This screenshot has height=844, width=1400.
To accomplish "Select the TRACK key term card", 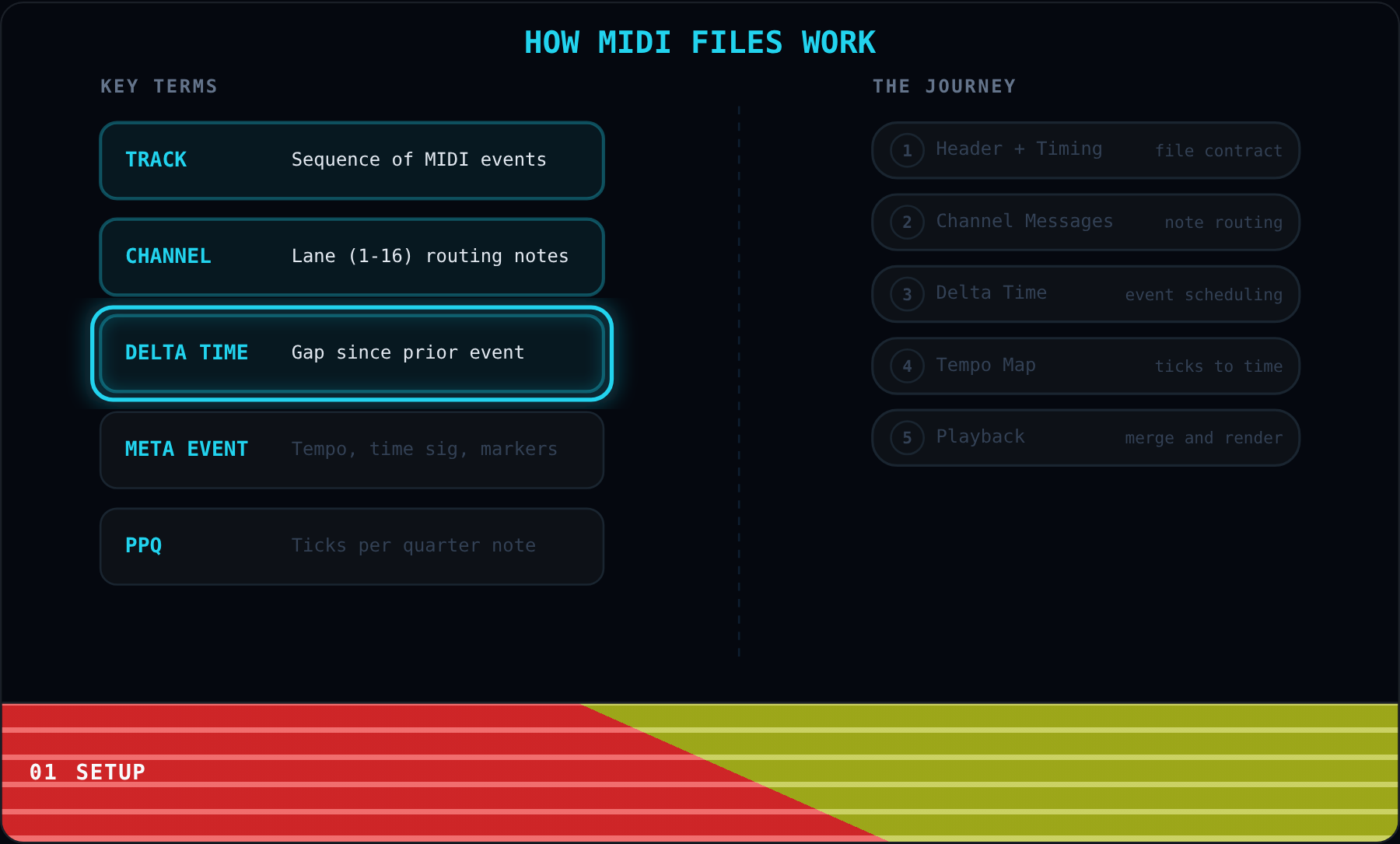I will [x=352, y=160].
